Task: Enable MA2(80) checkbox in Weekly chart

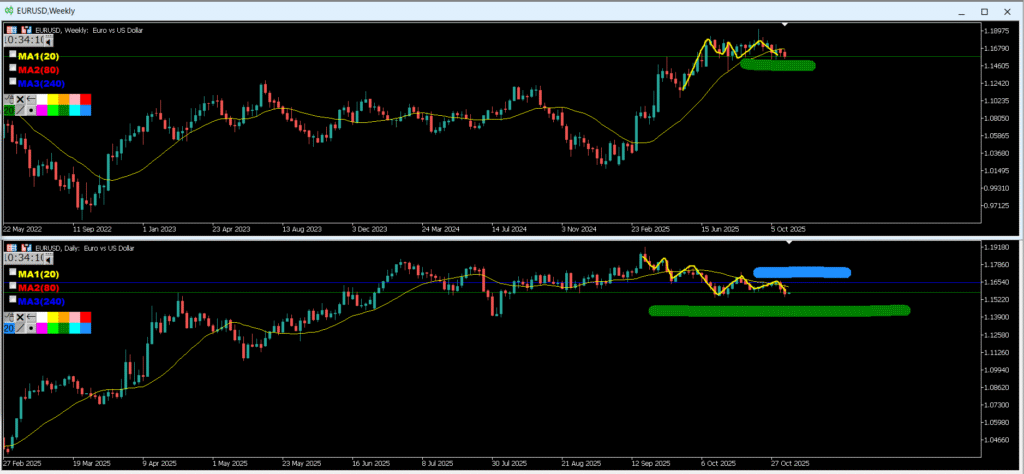Action: [13, 69]
